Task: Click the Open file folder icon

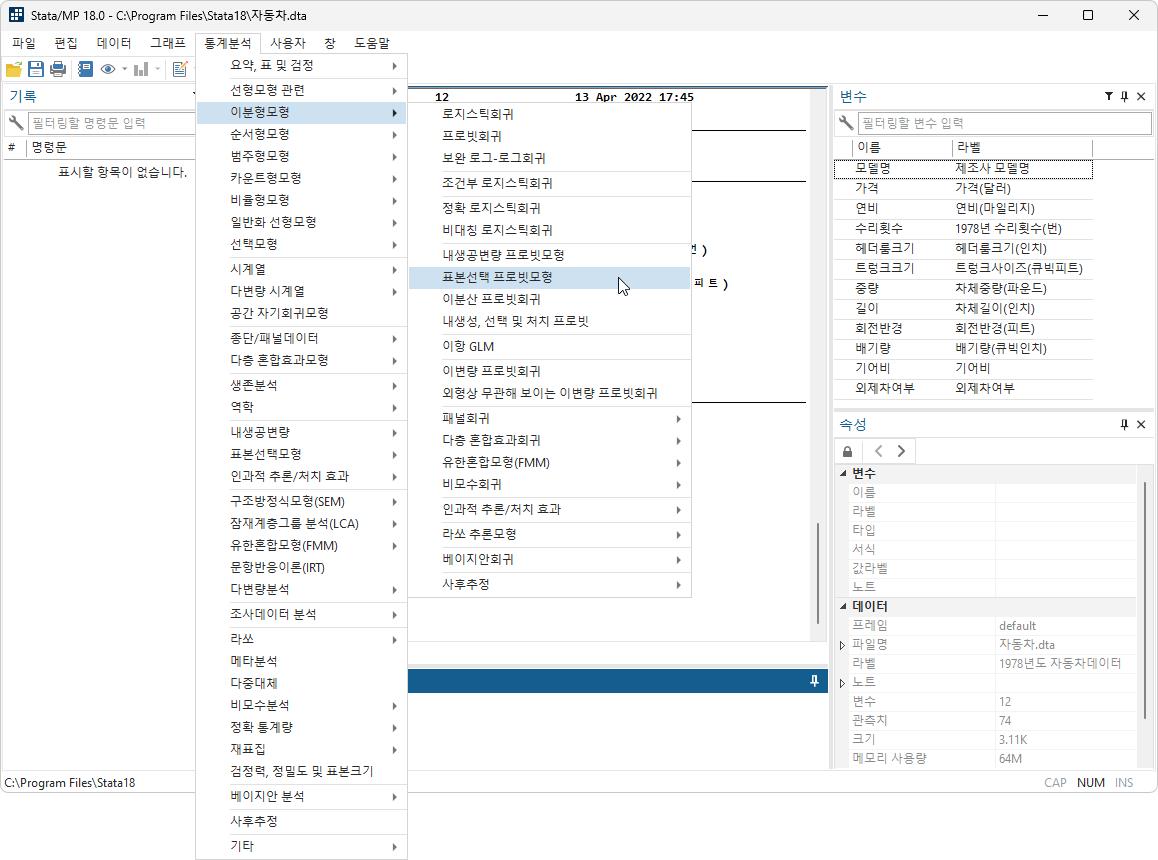Action: [x=13, y=69]
